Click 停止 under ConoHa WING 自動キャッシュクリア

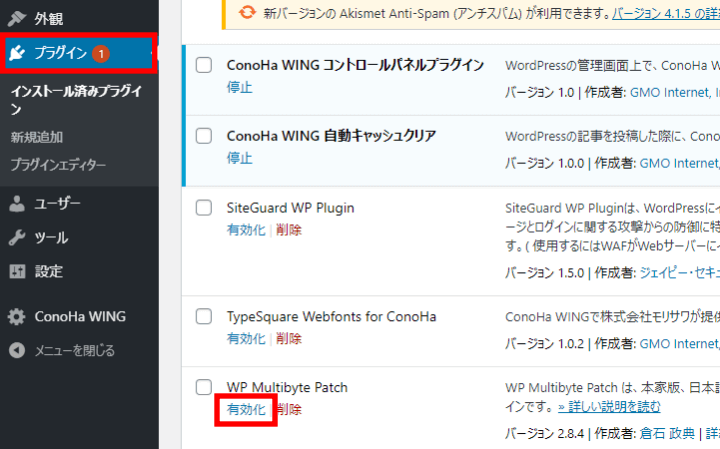[240, 158]
